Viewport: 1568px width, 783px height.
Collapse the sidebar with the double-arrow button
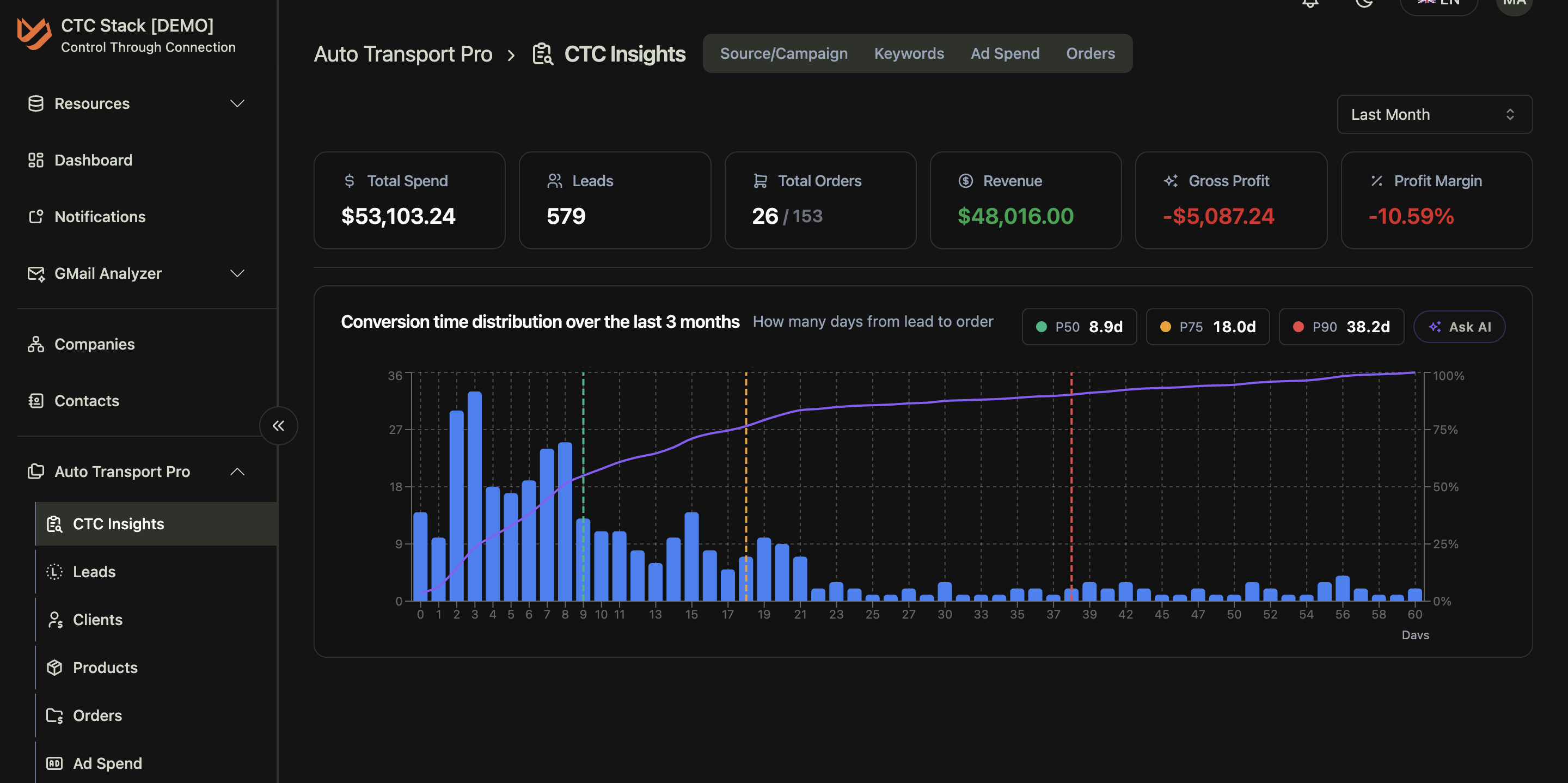tap(279, 426)
